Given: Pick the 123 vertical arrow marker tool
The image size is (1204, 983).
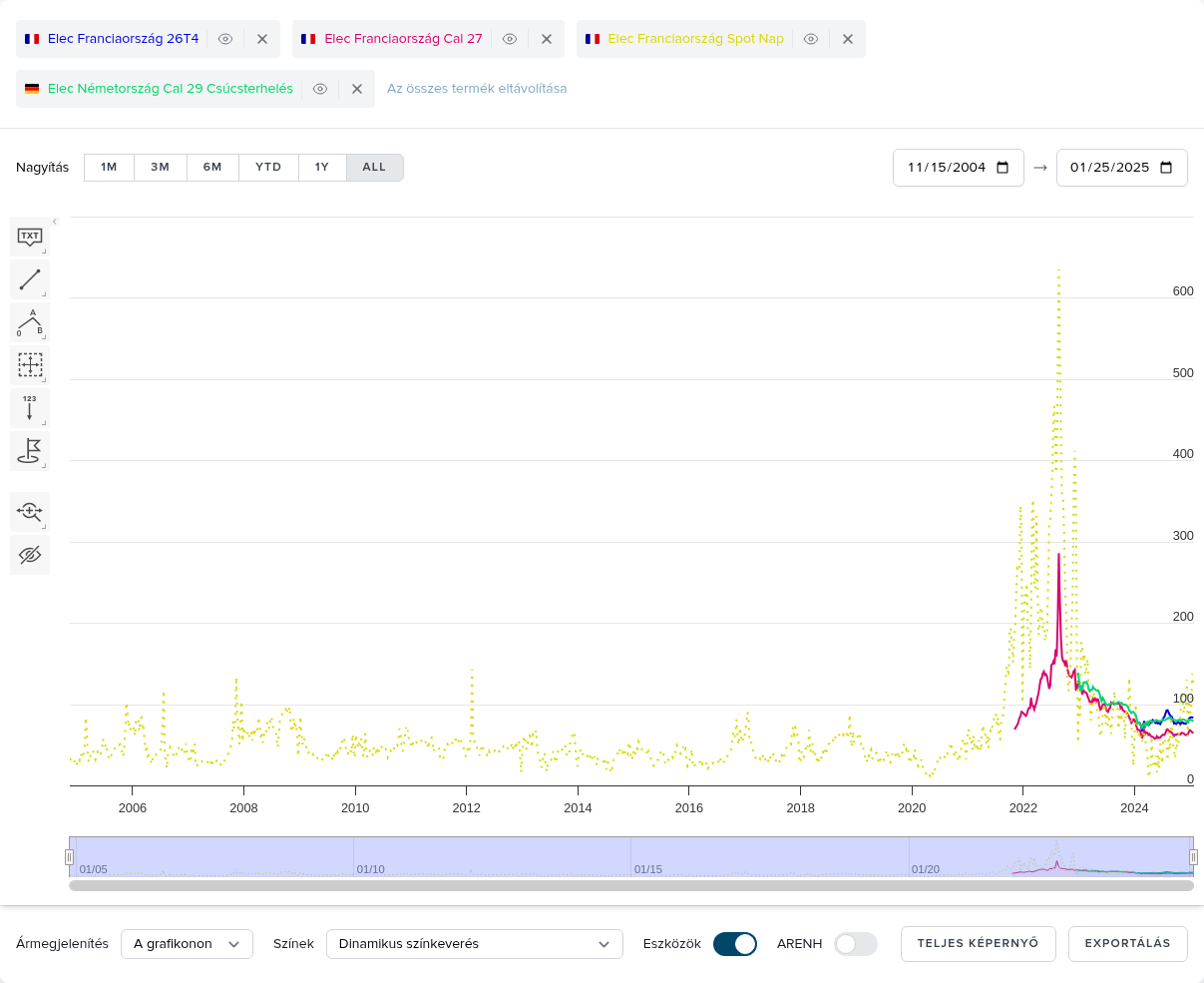Looking at the screenshot, I should (x=30, y=408).
